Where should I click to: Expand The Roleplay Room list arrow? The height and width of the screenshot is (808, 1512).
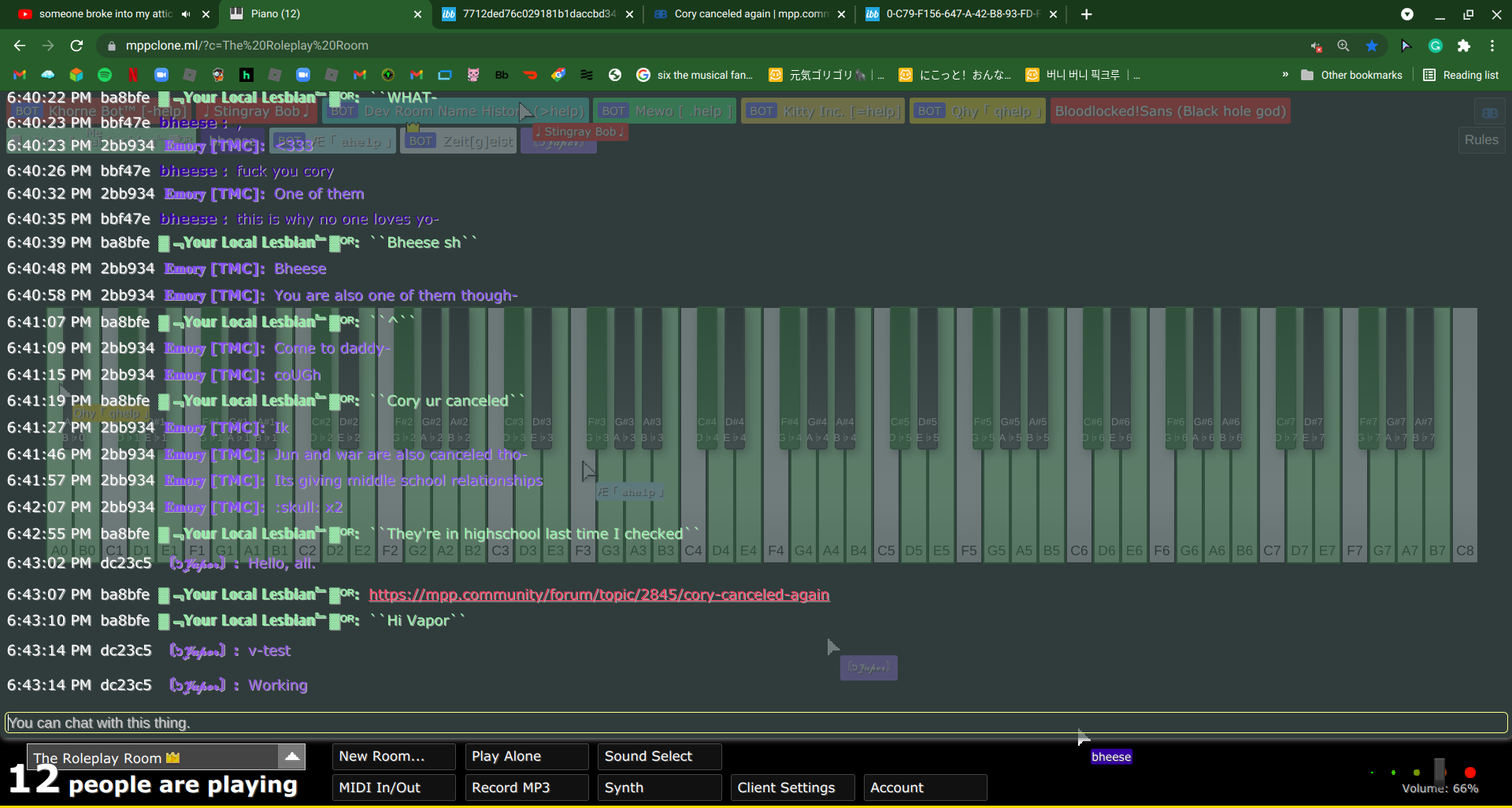point(291,757)
